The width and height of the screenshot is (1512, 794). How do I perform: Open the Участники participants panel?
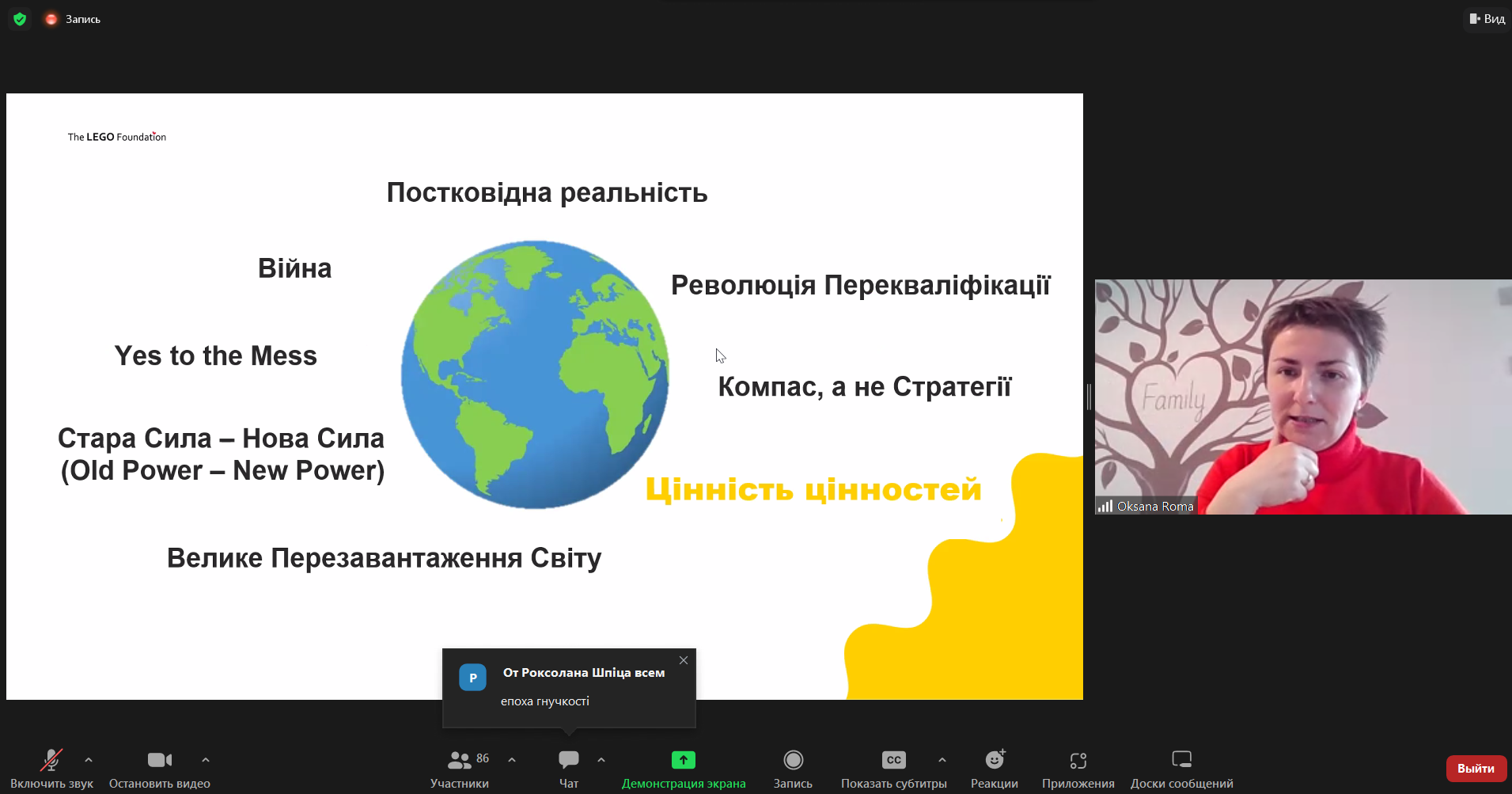click(460, 760)
